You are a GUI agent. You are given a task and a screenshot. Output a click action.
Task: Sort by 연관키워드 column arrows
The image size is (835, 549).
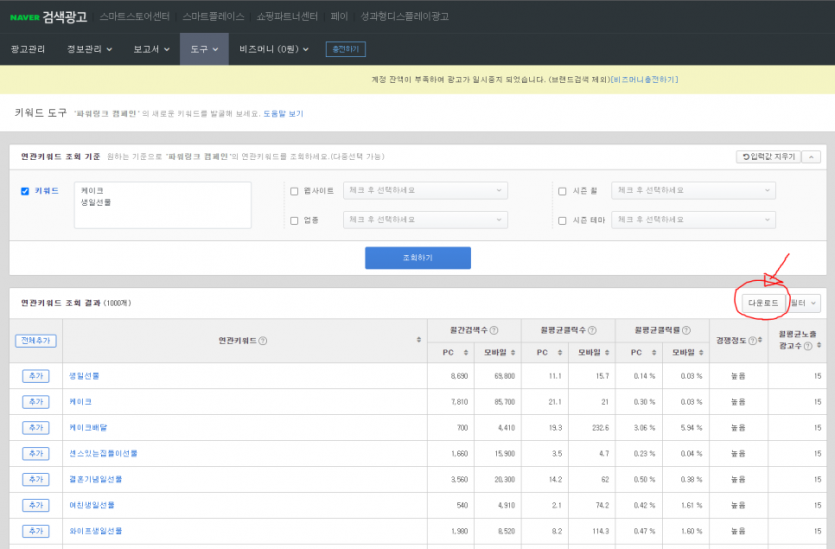[419, 340]
